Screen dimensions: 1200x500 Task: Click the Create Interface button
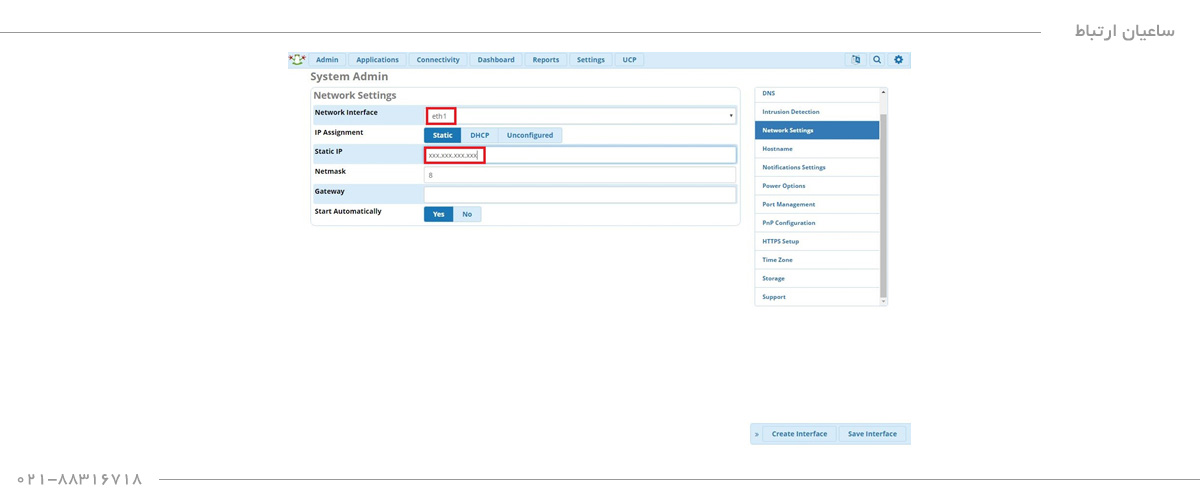tap(799, 434)
